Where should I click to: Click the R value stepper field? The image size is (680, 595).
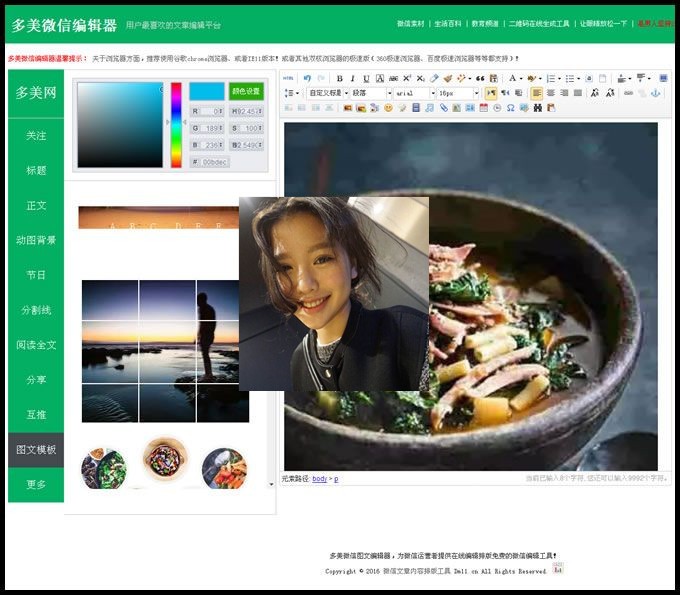pos(207,111)
